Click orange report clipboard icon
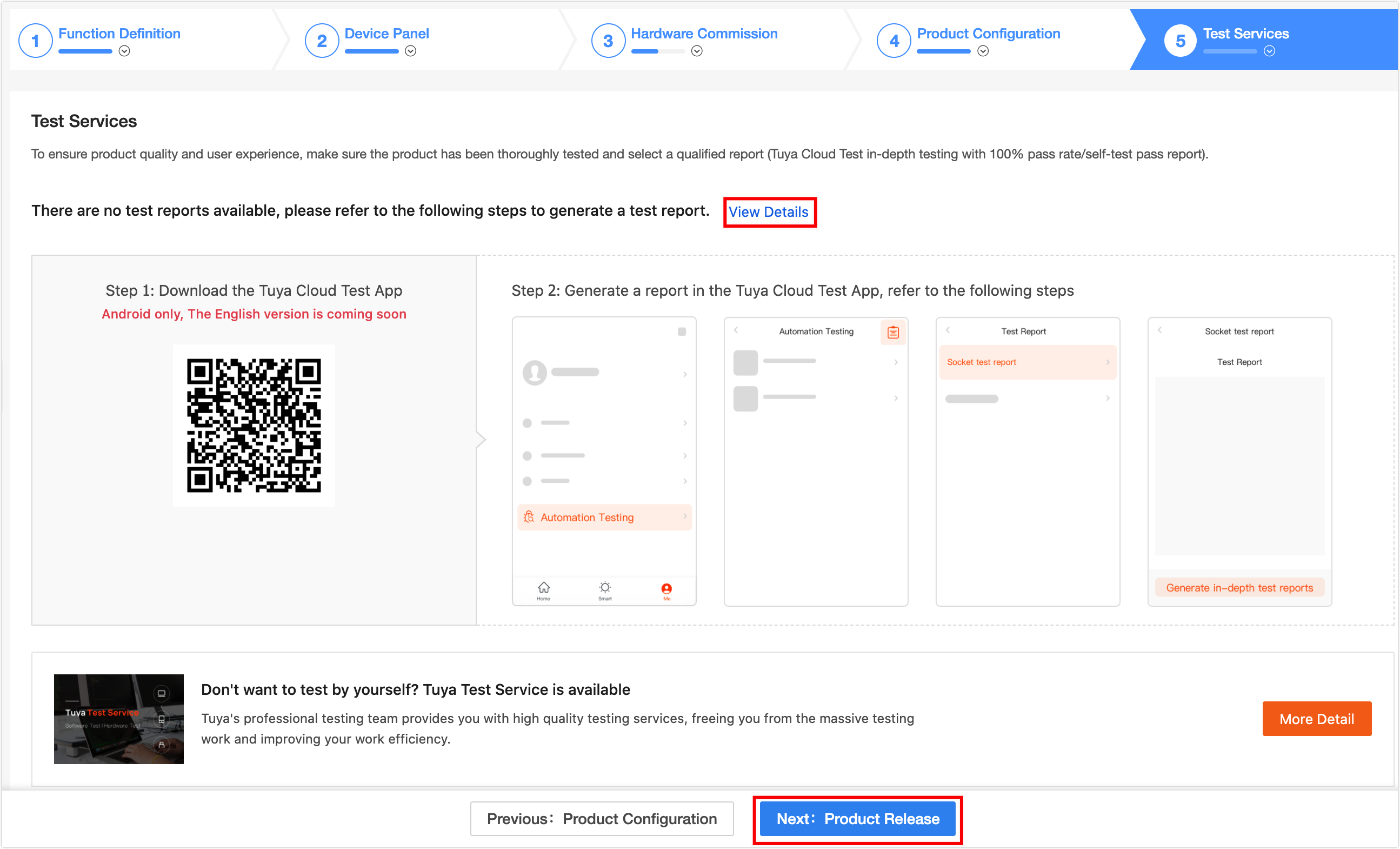Screen dimensions: 1400x849 [x=892, y=333]
